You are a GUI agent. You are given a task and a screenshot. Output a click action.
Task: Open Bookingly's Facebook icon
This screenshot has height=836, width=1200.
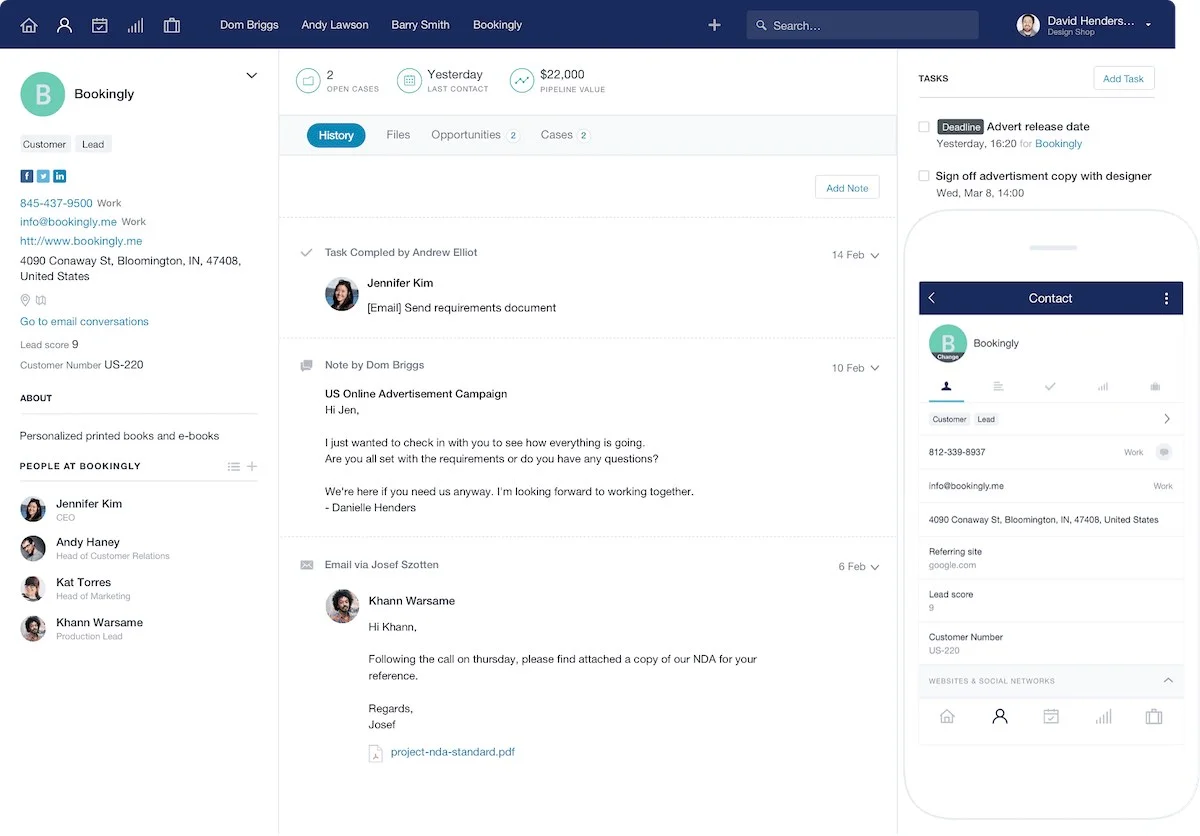(26, 176)
